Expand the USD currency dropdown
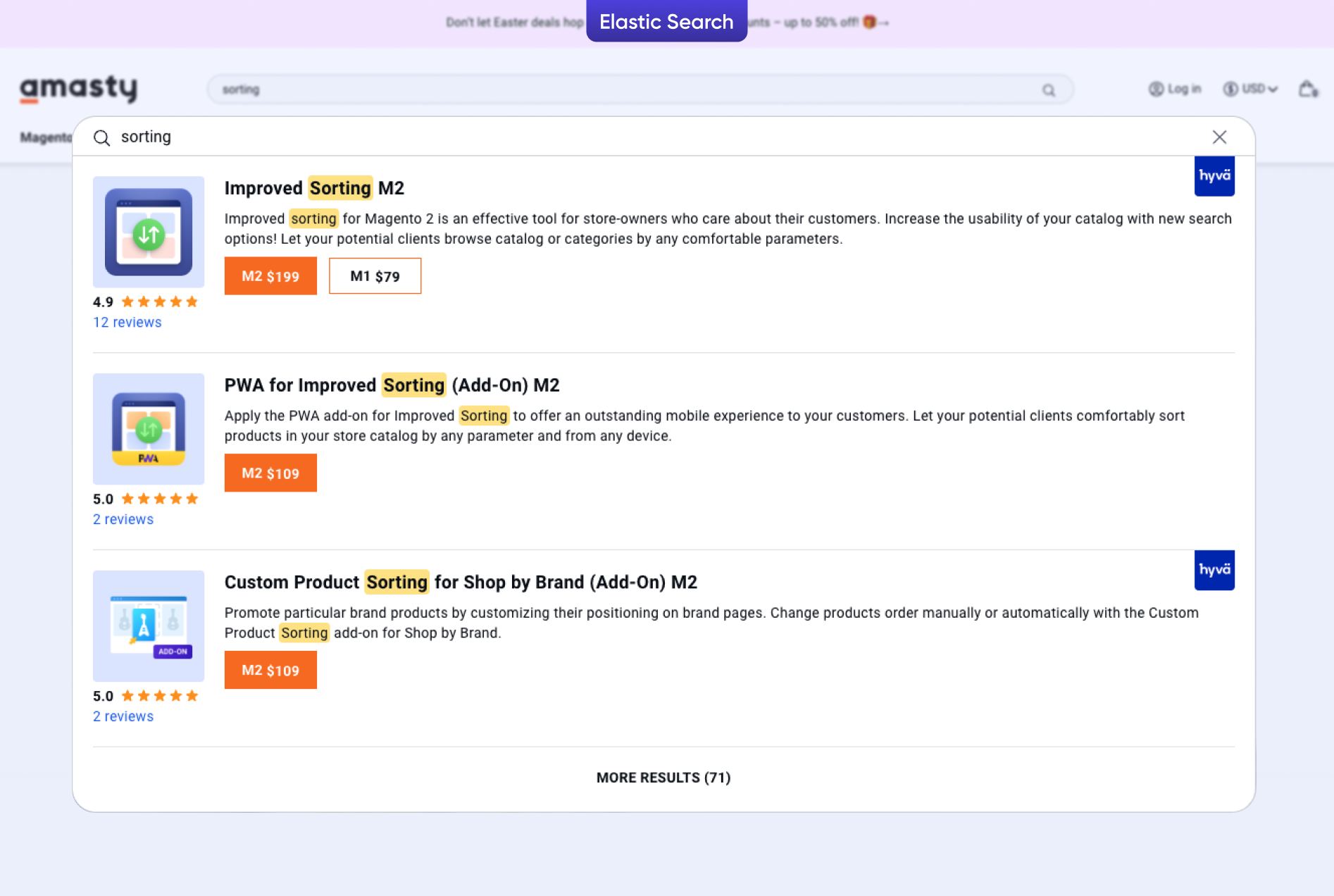 (x=1251, y=89)
